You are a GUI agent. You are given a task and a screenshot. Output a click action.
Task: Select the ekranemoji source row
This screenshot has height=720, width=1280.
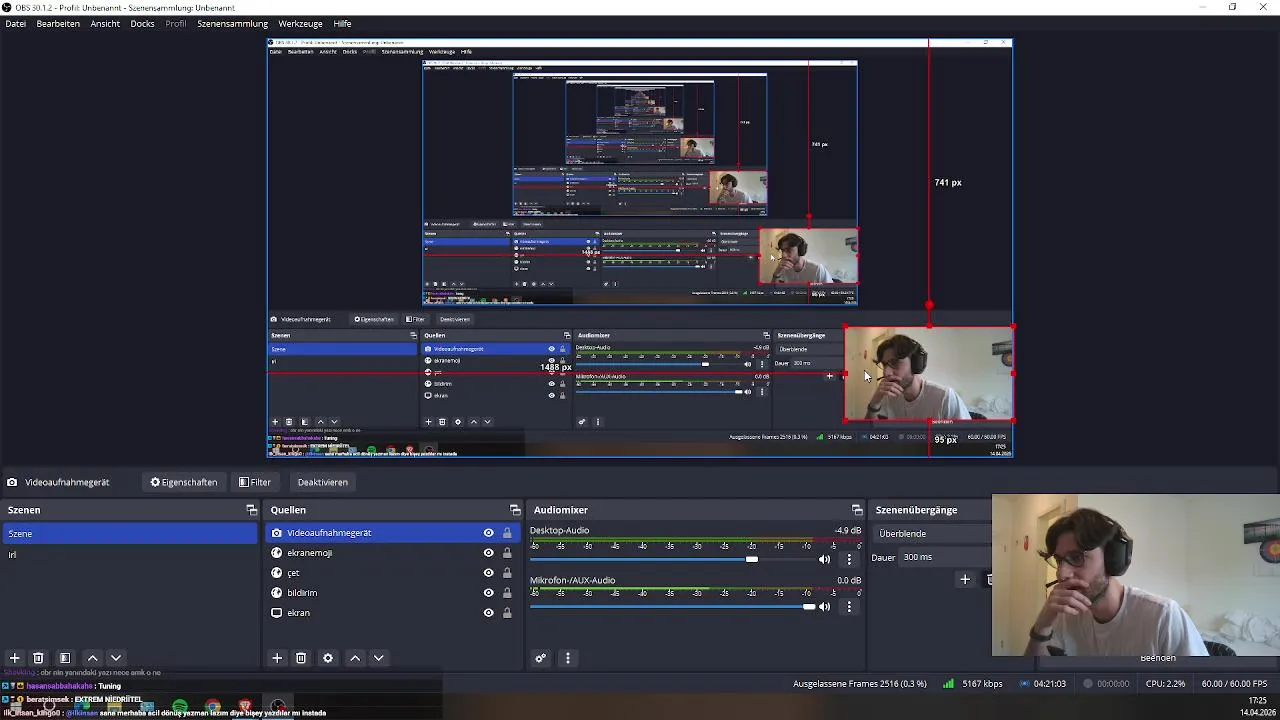point(393,553)
